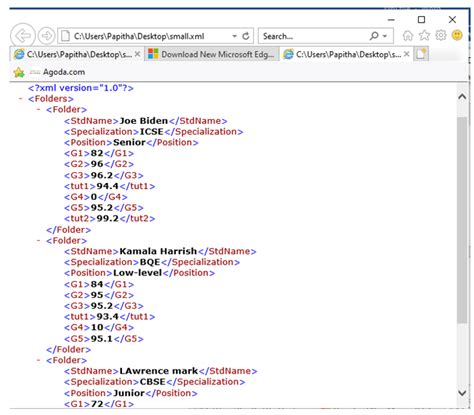The image size is (474, 415).
Task: Open the Home page icon
Action: (408, 35)
